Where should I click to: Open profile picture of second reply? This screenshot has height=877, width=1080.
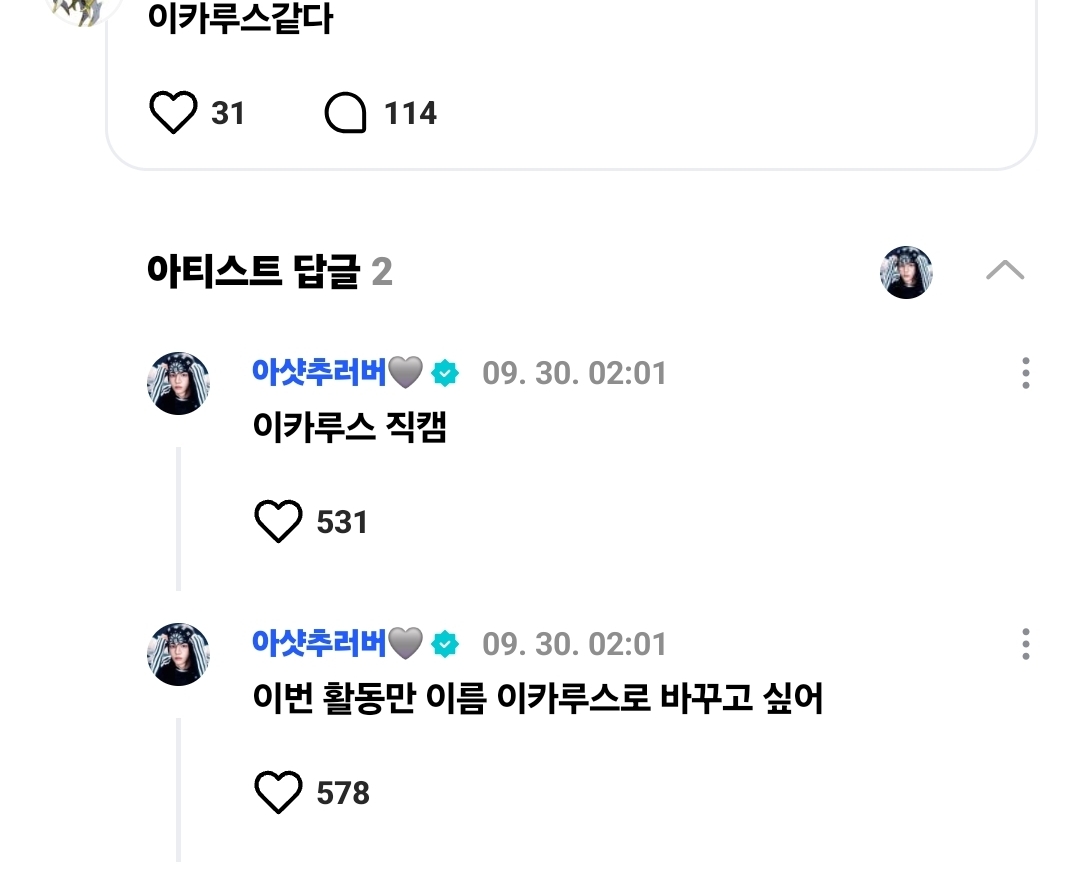178,654
